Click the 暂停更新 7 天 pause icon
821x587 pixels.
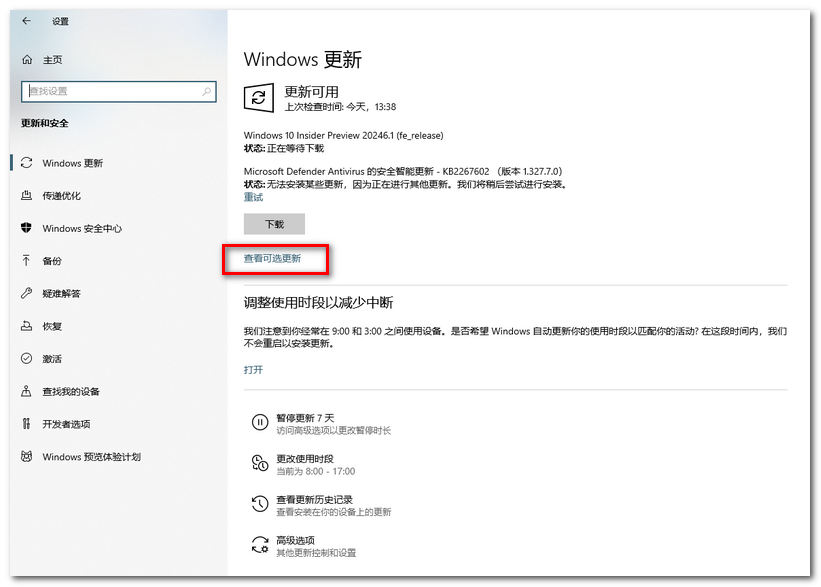pos(259,423)
